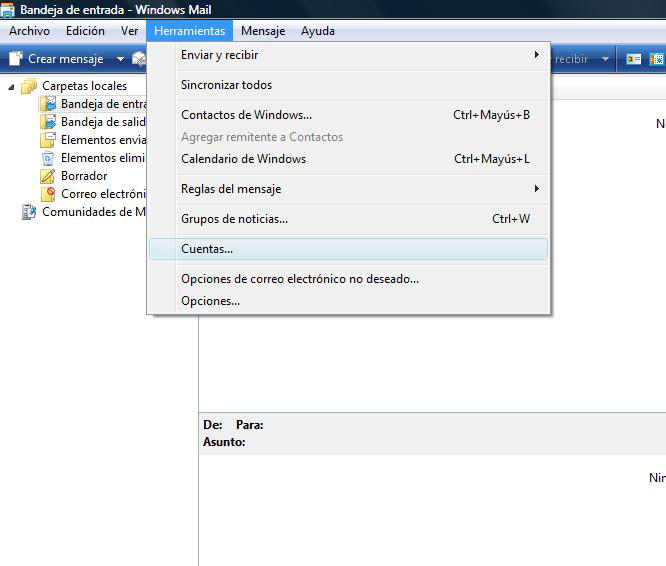Screen dimensions: 666x566
Task: Select the Opciones... menu entry
Action: [x=348, y=301]
